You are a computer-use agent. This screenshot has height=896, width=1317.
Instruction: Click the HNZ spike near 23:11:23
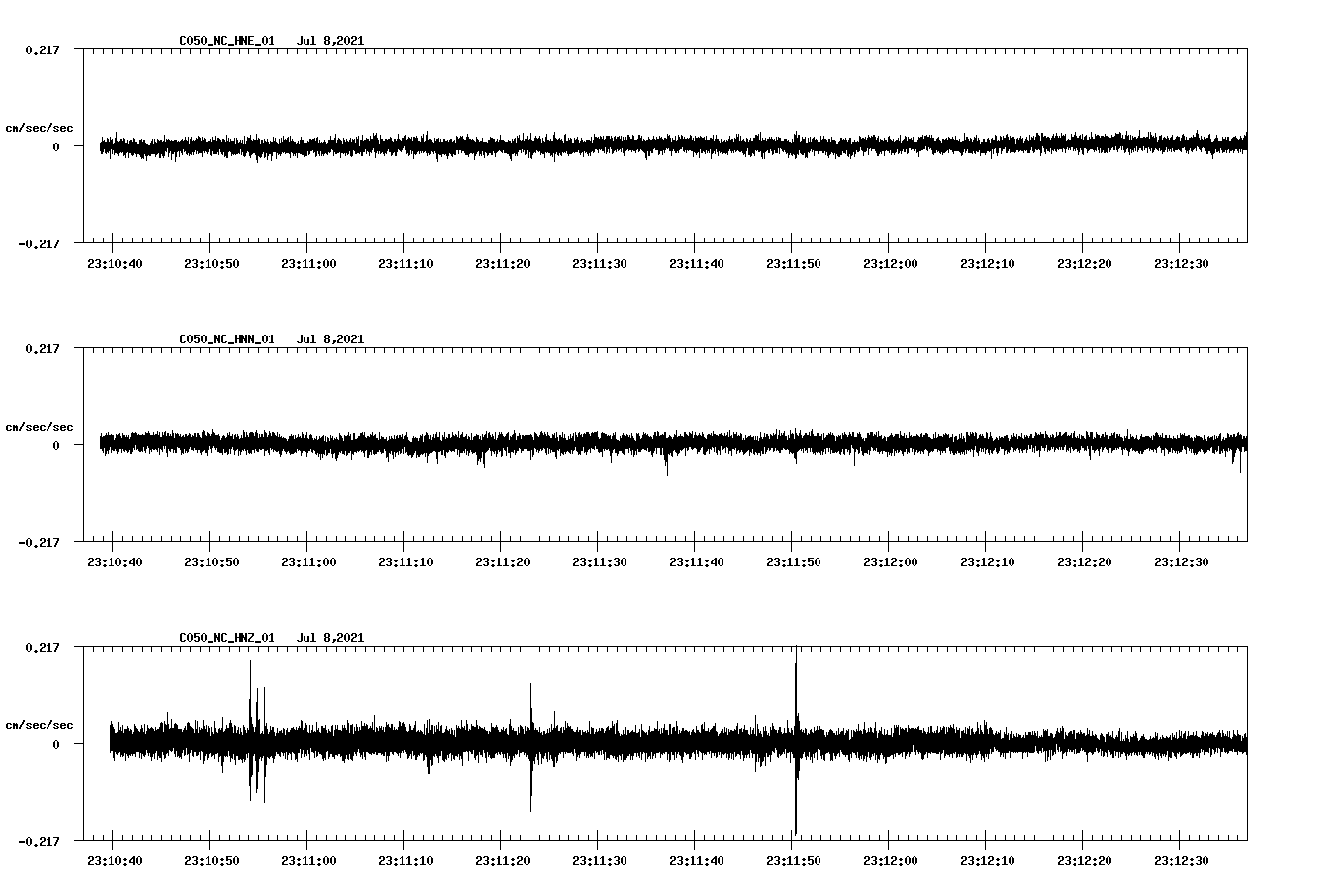pos(531,747)
